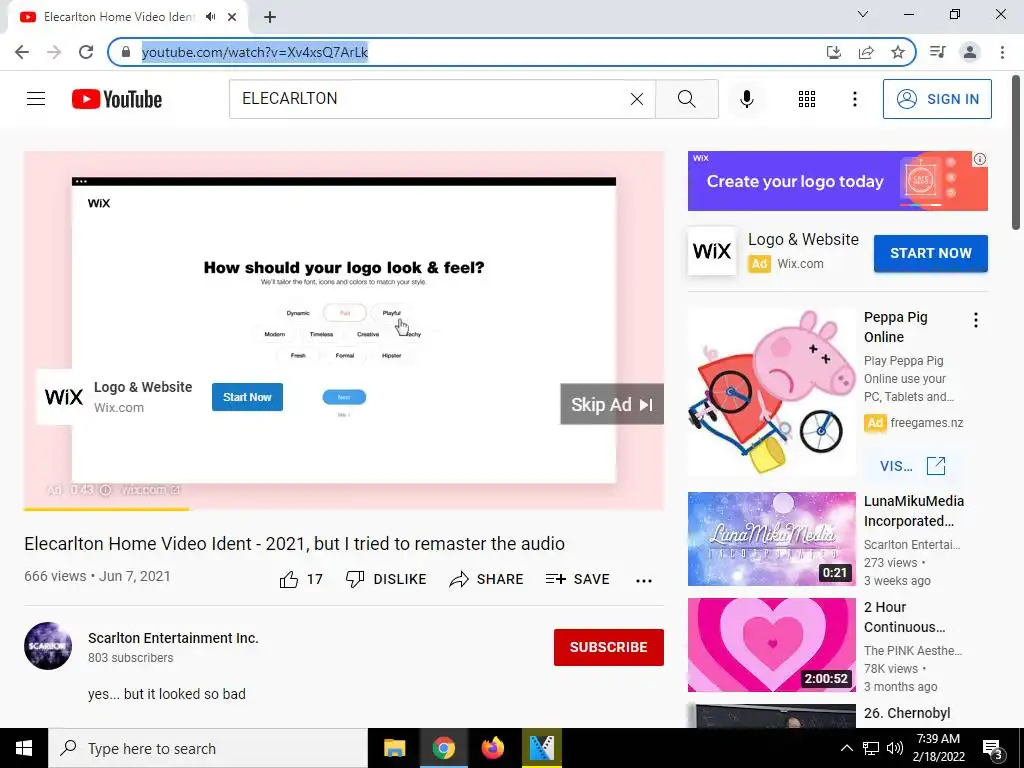Close the Elecarlton Home Video tab
Screen dimensions: 1024x768
tap(232, 17)
